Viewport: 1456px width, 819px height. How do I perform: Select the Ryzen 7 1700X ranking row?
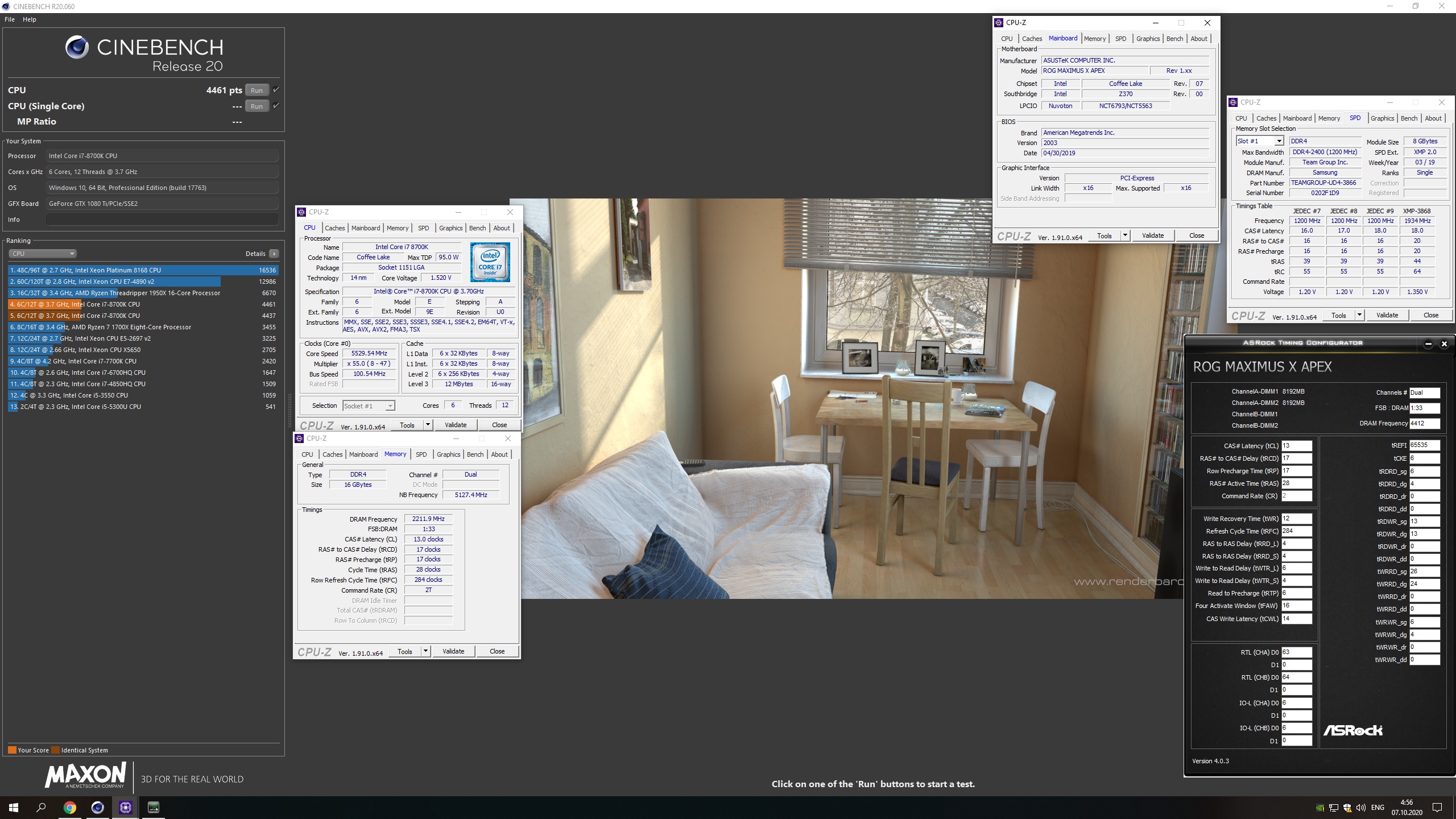143,327
